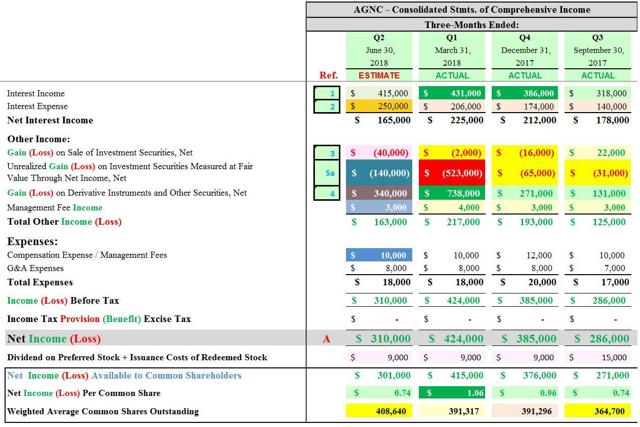
Task: Select Q4 derivative gain cell 271,000
Action: (x=524, y=193)
